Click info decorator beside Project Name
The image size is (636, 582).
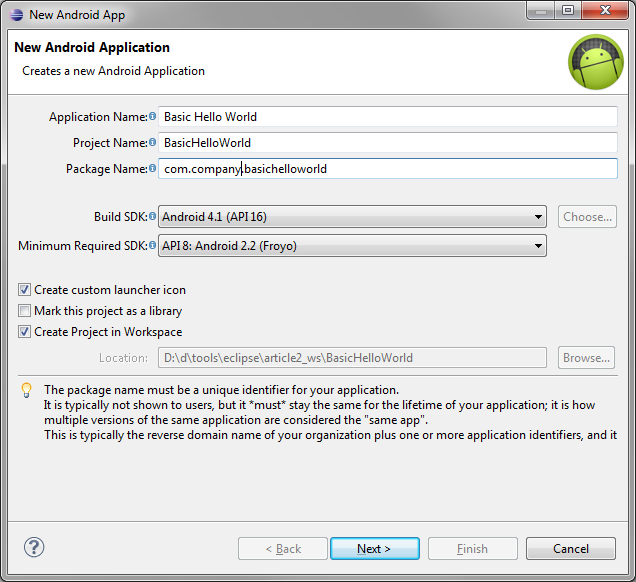(153, 143)
